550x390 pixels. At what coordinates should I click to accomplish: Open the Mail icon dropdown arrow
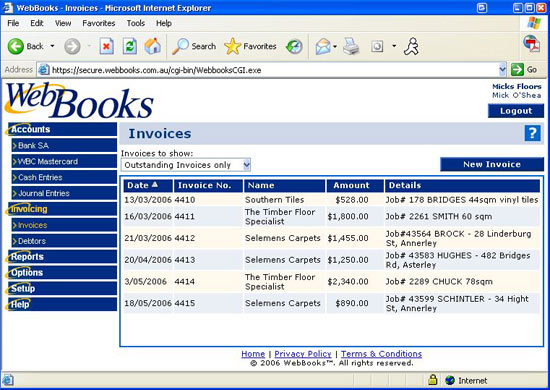click(335, 46)
